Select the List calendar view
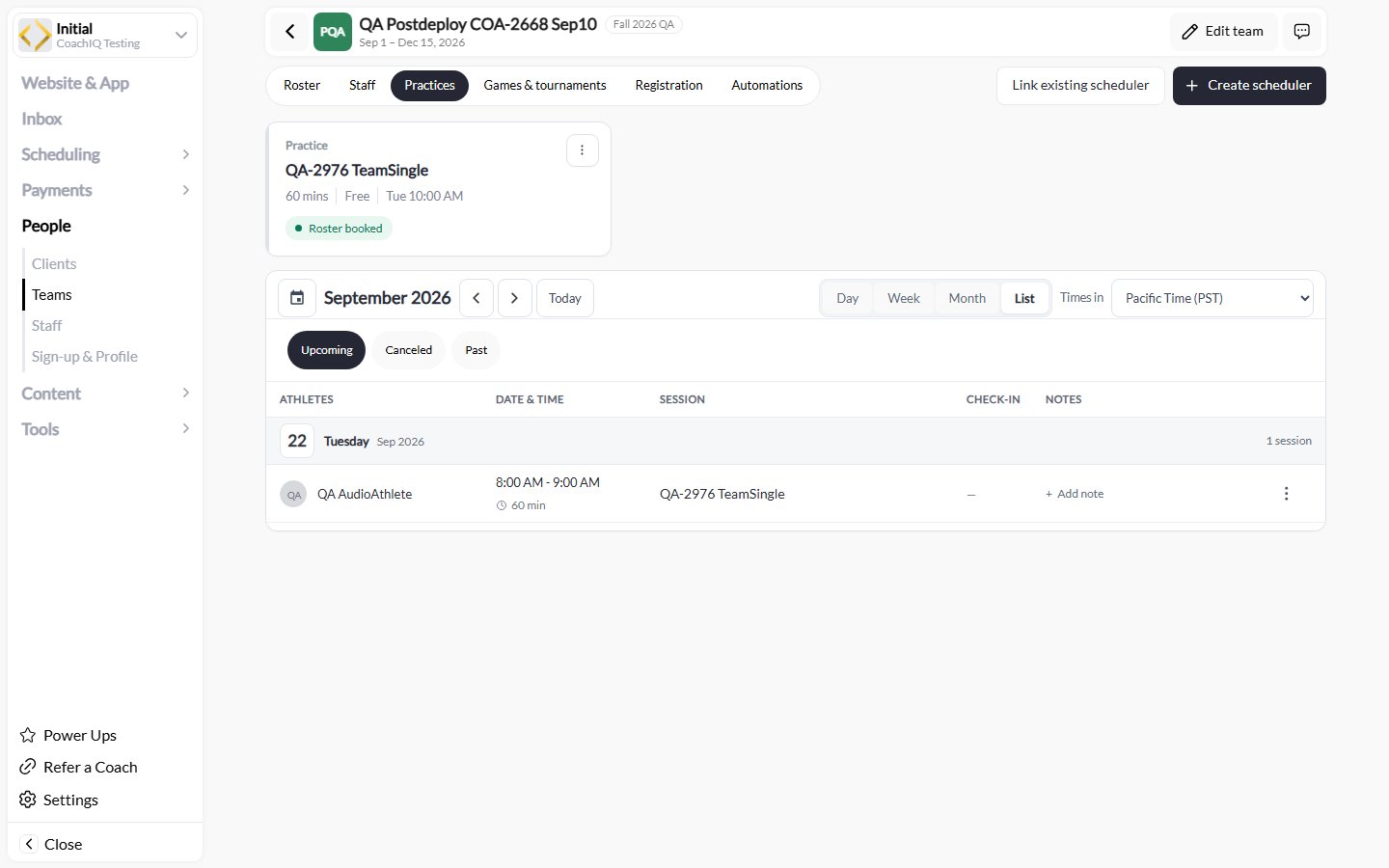The width and height of the screenshot is (1389, 868). pyautogui.click(x=1024, y=298)
